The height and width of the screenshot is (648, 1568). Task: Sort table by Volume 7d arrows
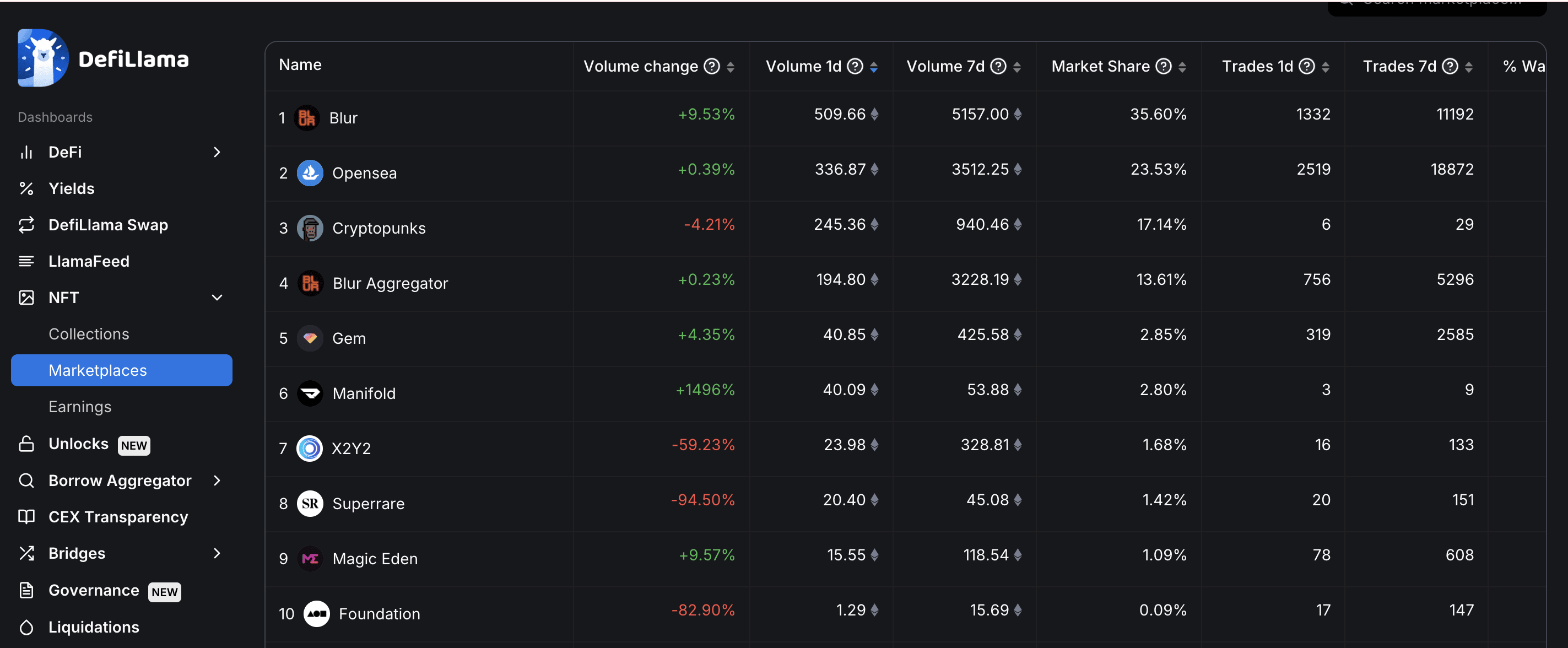click(1017, 67)
